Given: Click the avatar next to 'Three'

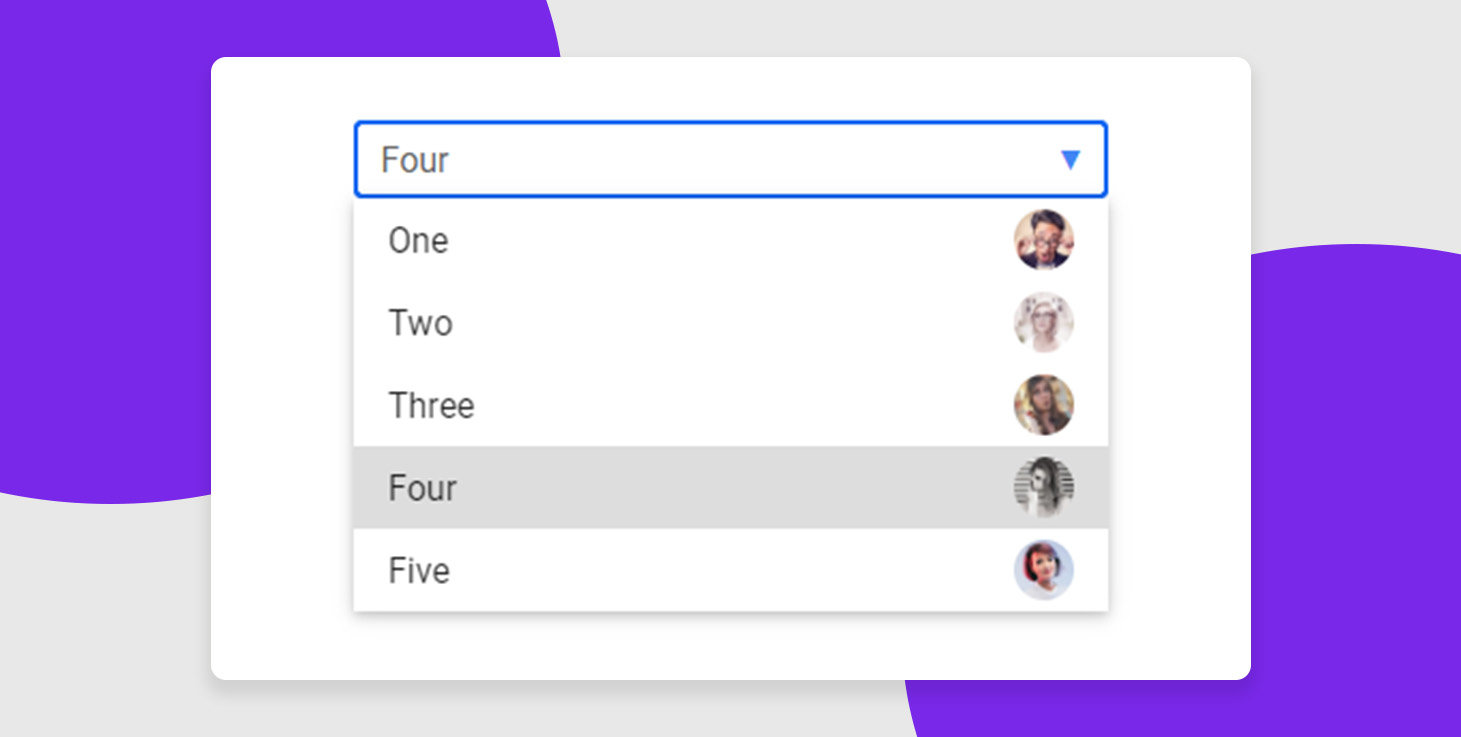Looking at the screenshot, I should click(1043, 405).
